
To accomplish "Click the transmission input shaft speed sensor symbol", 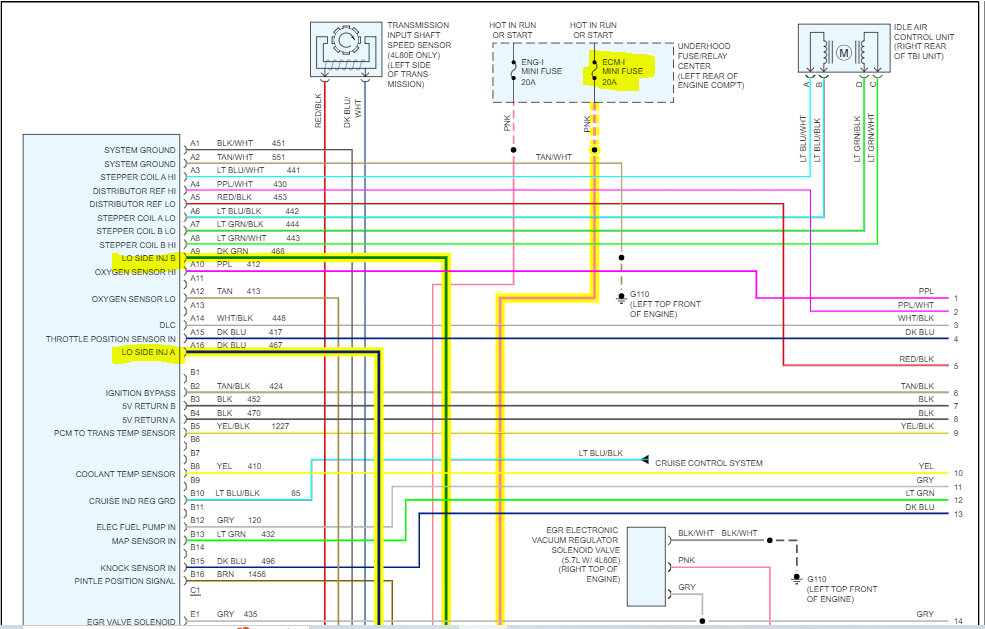I will (346, 49).
